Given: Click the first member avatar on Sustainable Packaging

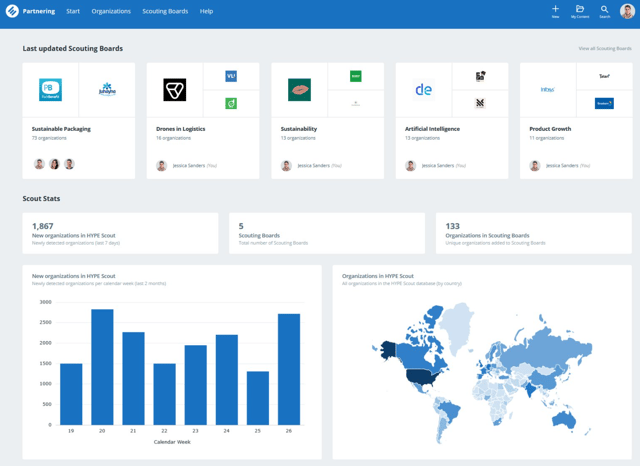Looking at the screenshot, I should (x=40, y=164).
